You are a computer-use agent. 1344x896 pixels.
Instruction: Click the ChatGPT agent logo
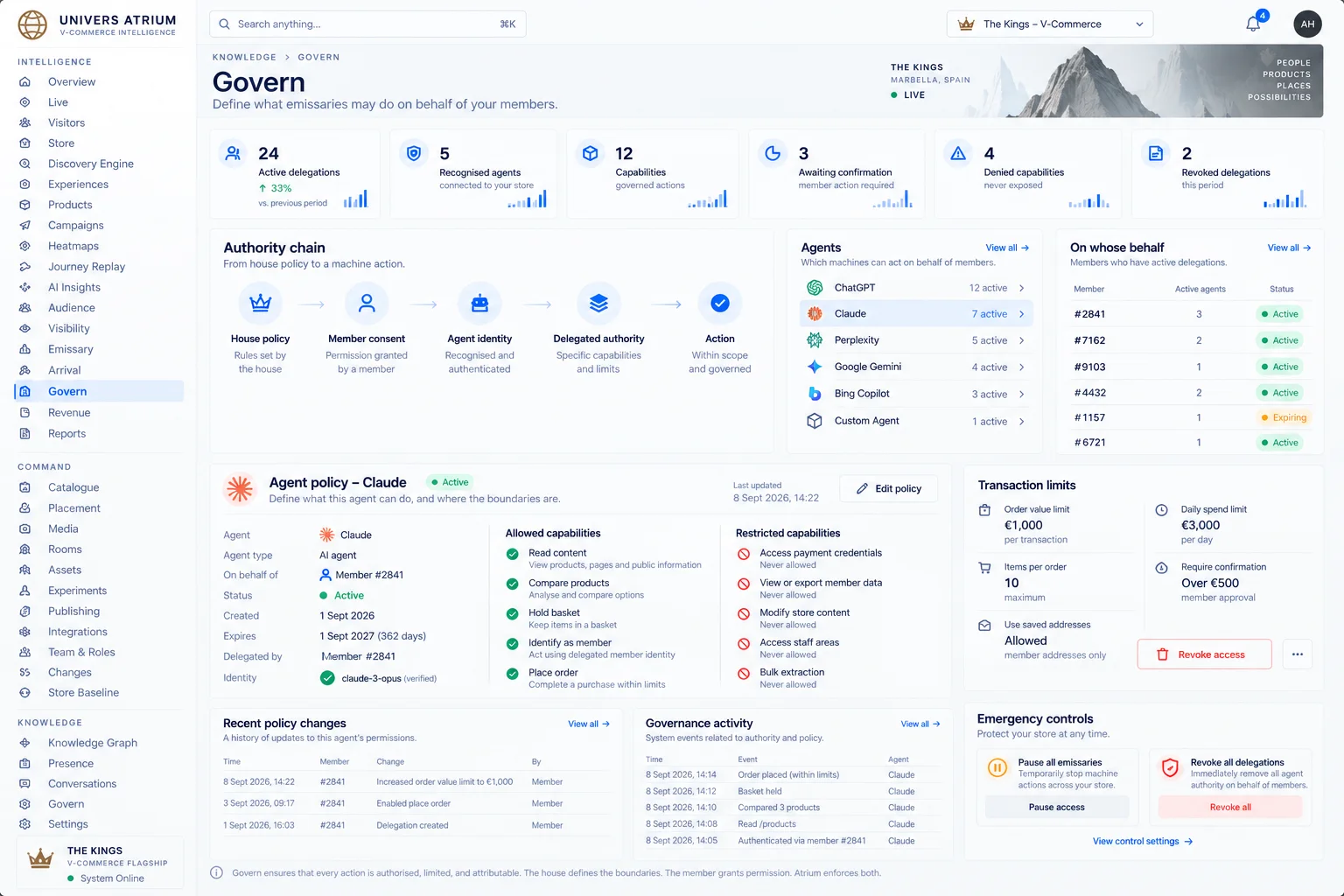click(815, 287)
